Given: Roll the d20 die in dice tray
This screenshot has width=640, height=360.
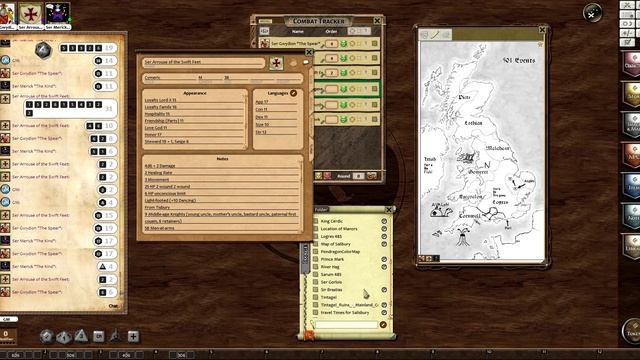Looking at the screenshot, I should [46, 336].
